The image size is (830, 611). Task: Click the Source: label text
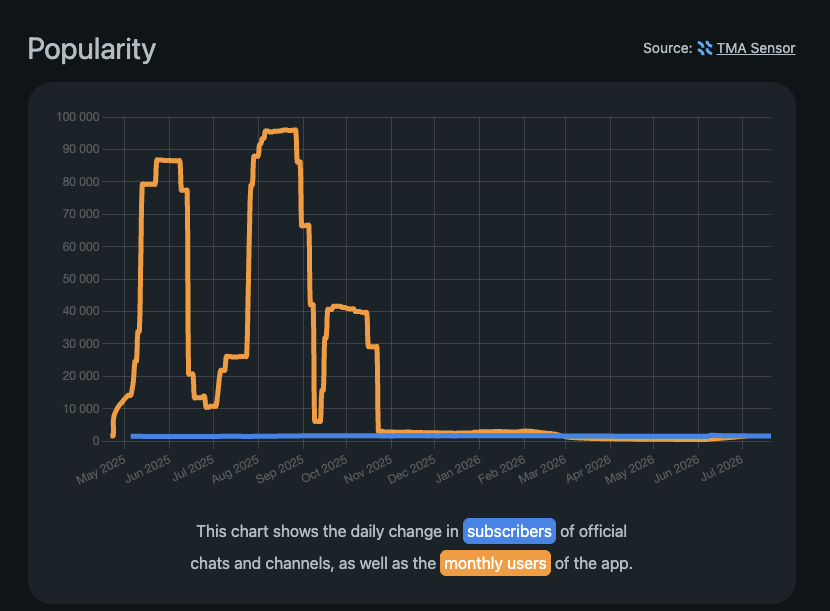point(667,48)
